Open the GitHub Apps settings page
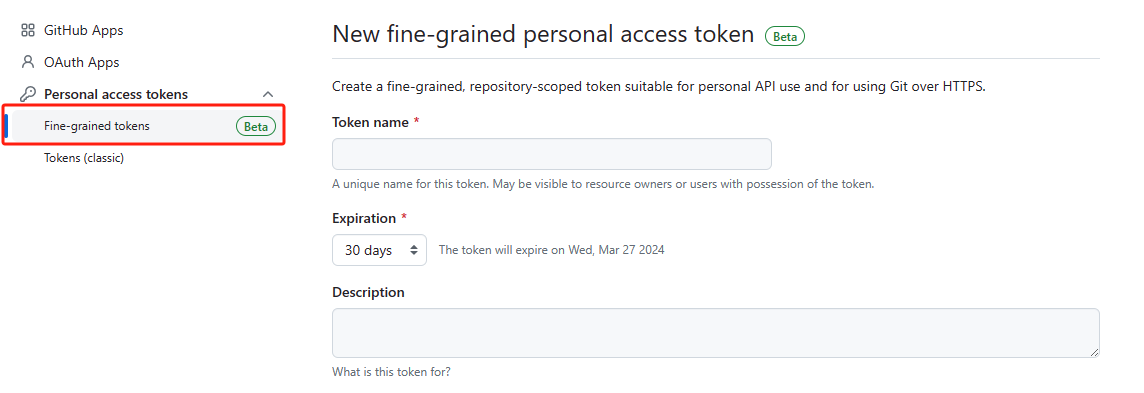1144x393 pixels. (x=83, y=31)
